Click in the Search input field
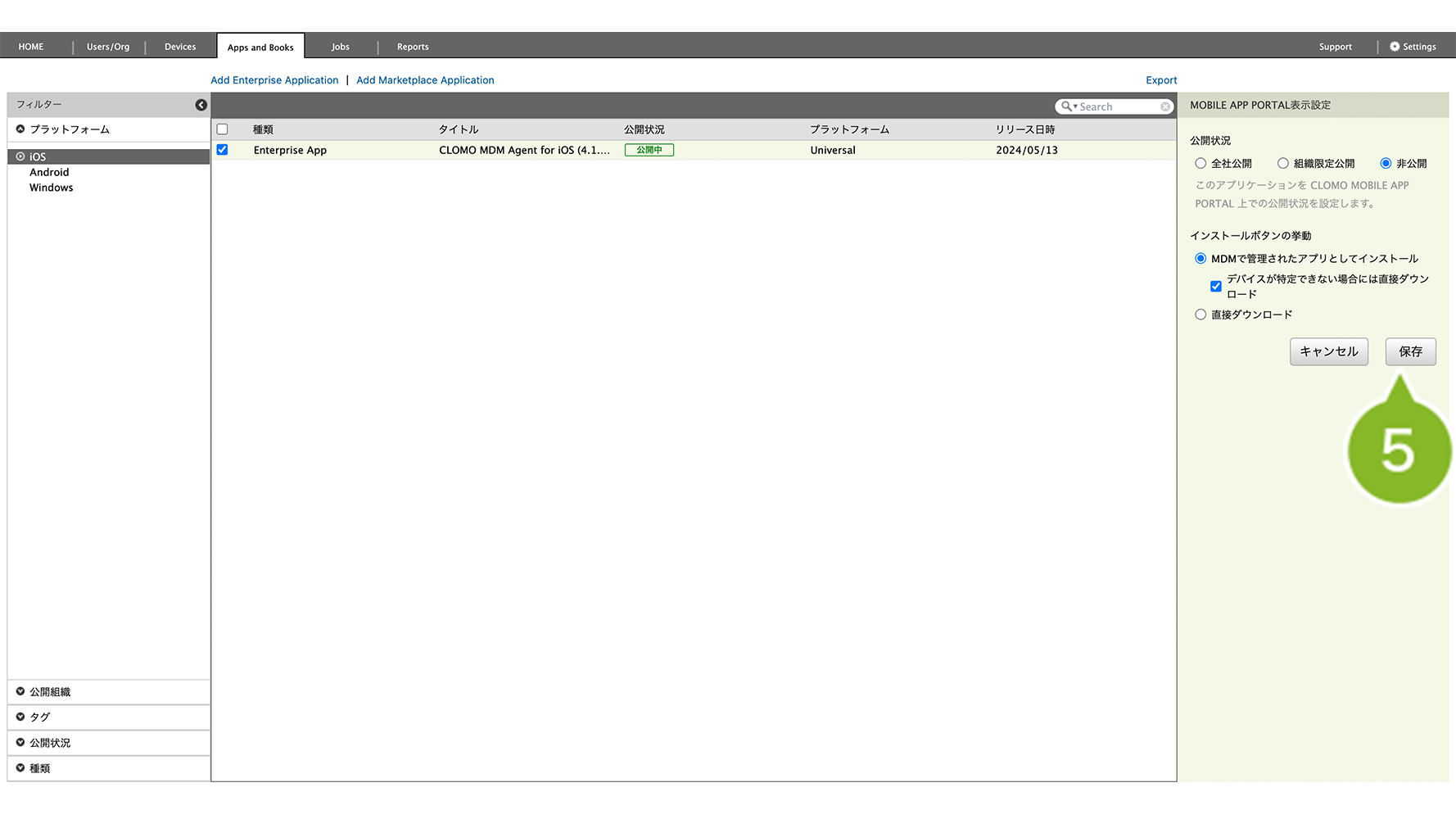The image size is (1456, 819). 1118,106
